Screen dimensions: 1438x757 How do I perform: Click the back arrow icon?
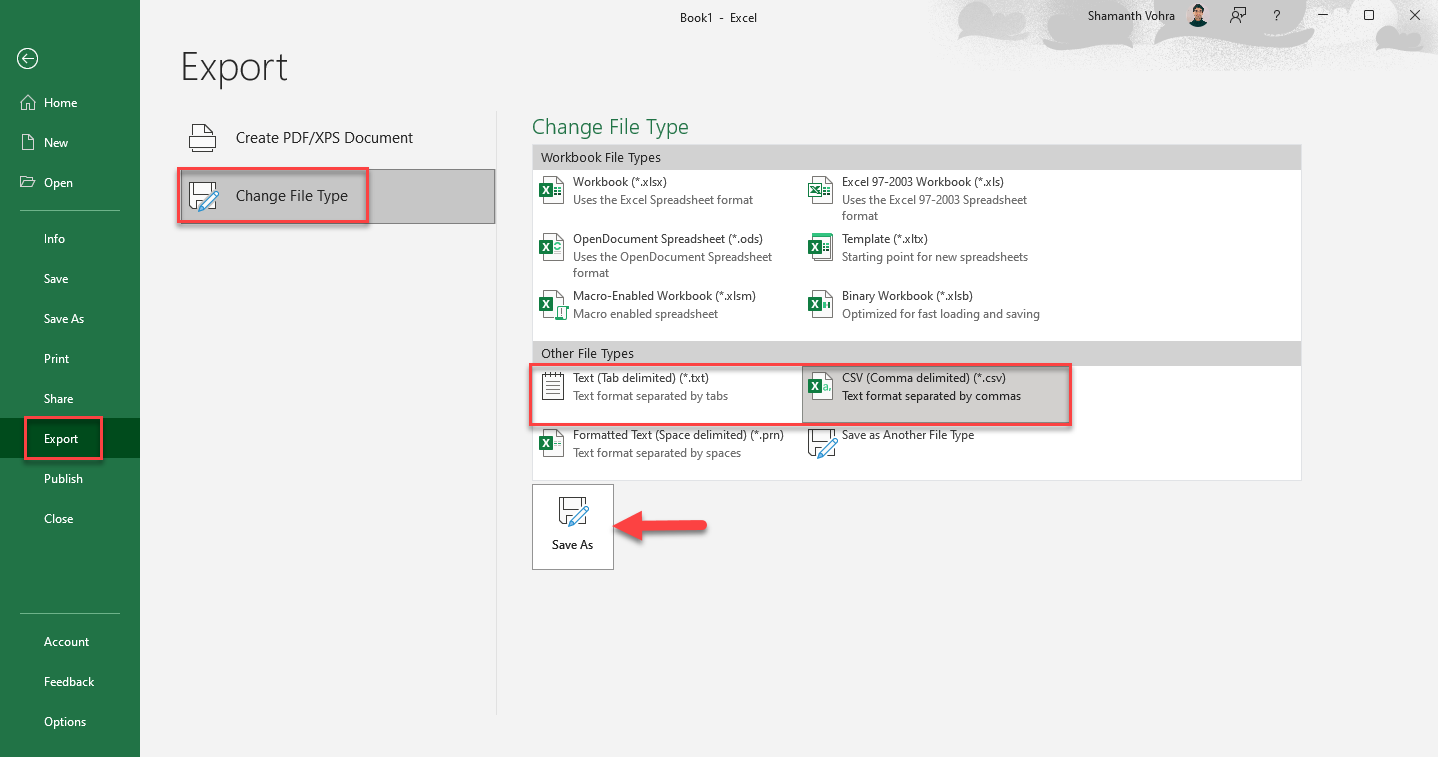27,59
